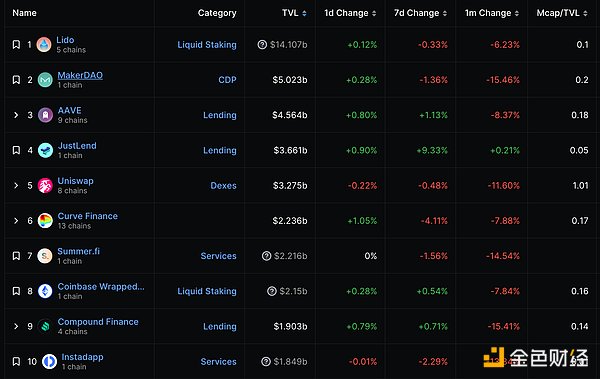Expand the Curve Finance row

tap(16, 221)
